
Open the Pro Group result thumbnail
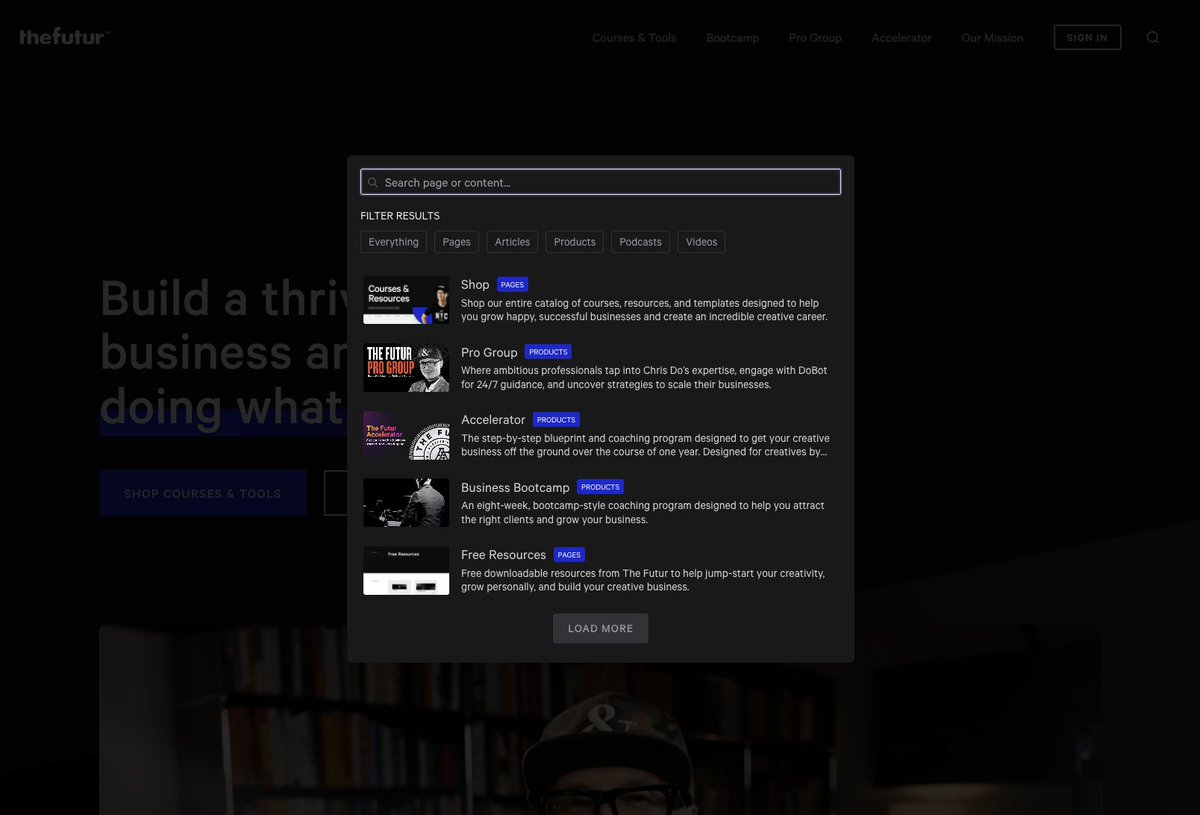406,367
